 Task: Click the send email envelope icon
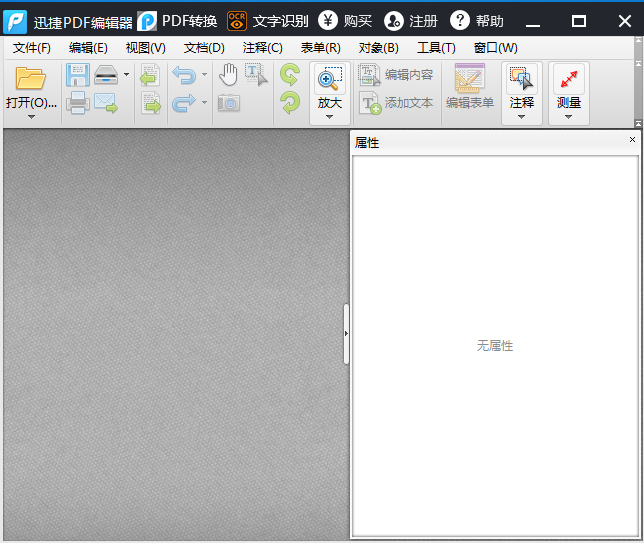click(106, 102)
